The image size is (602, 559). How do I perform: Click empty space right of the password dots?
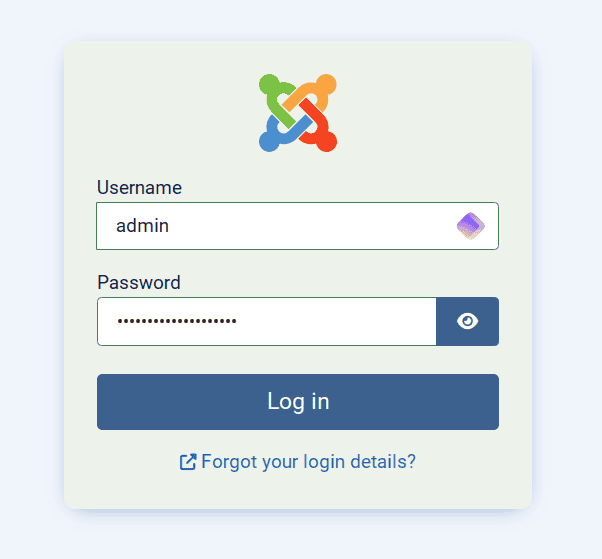[340, 321]
